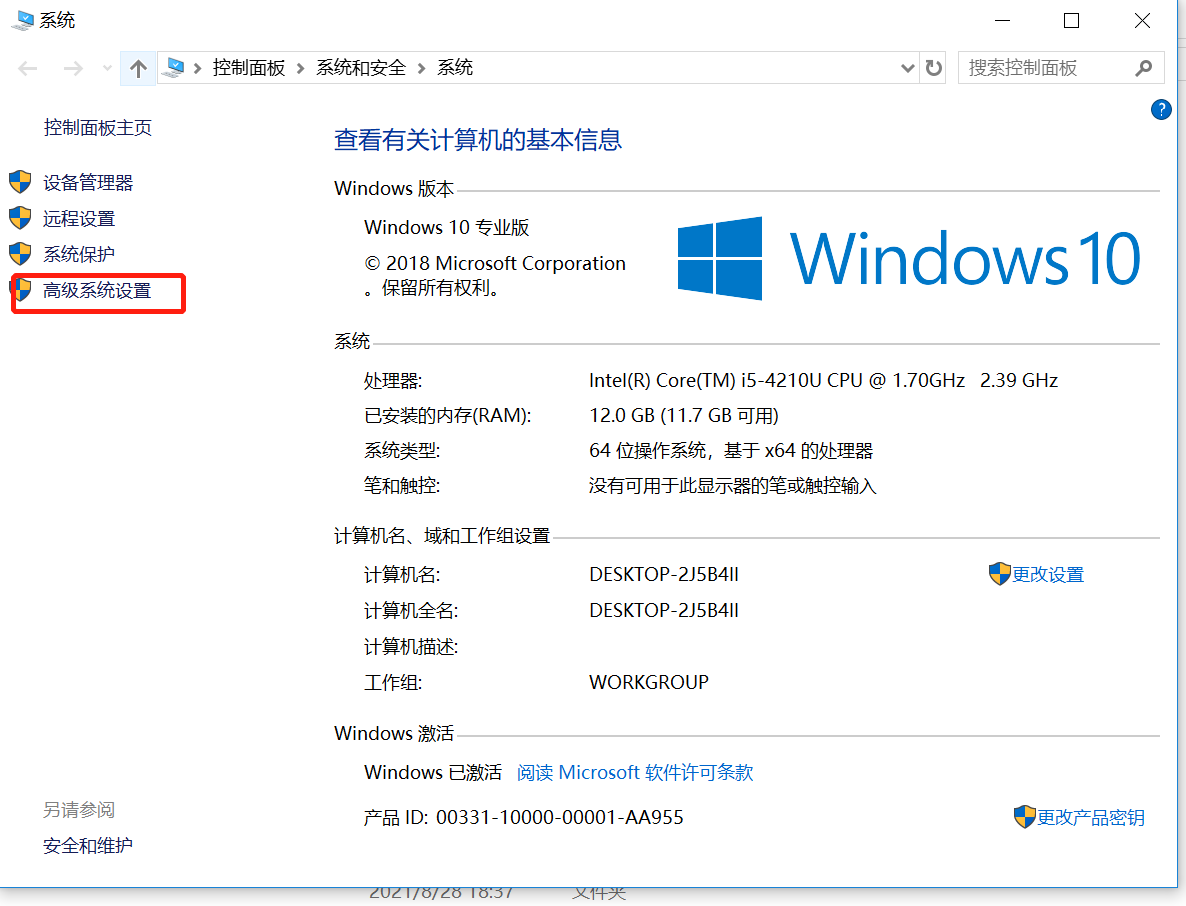
Task: Minimize the 系统 window
Action: (x=1003, y=20)
